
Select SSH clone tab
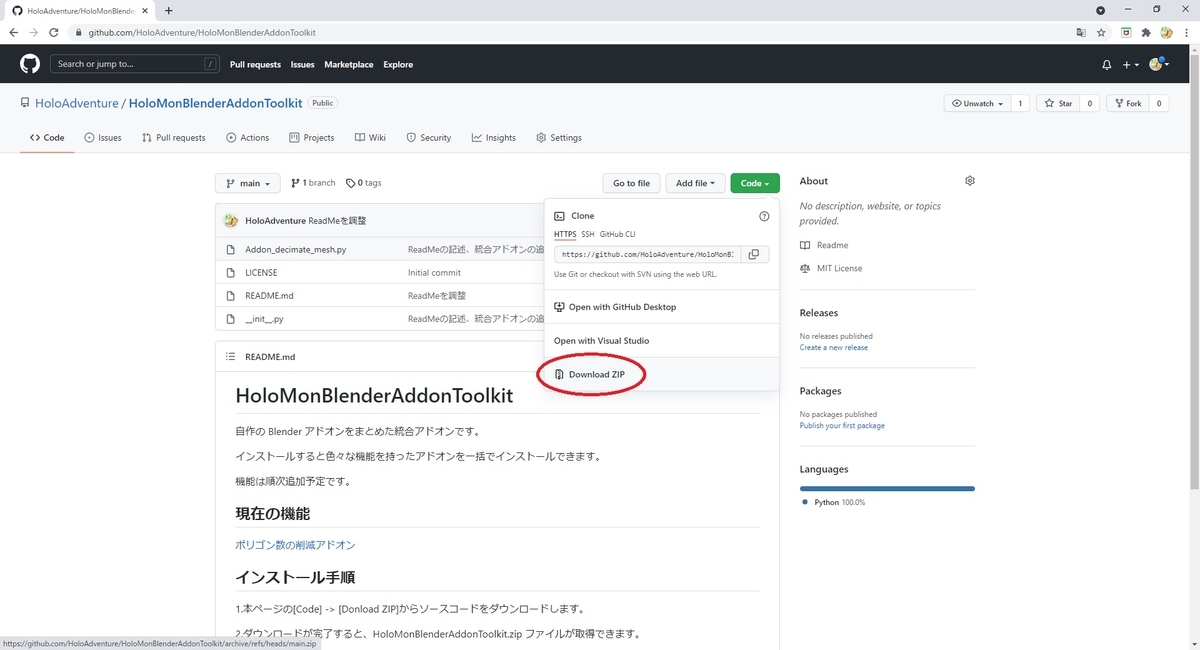(x=588, y=234)
